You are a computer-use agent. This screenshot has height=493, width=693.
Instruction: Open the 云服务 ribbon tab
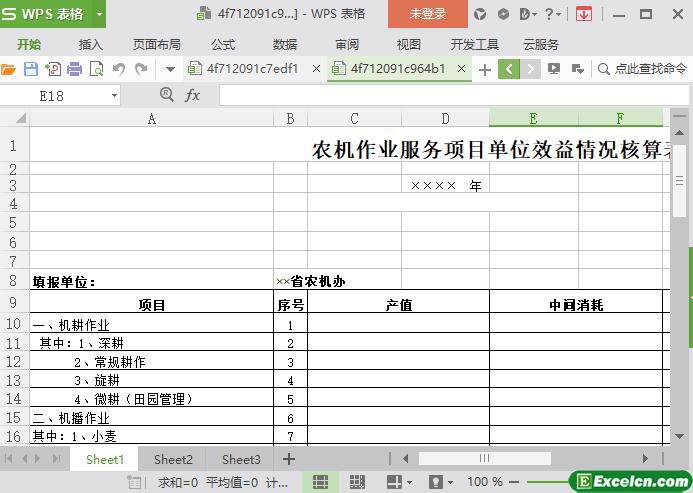coord(541,44)
